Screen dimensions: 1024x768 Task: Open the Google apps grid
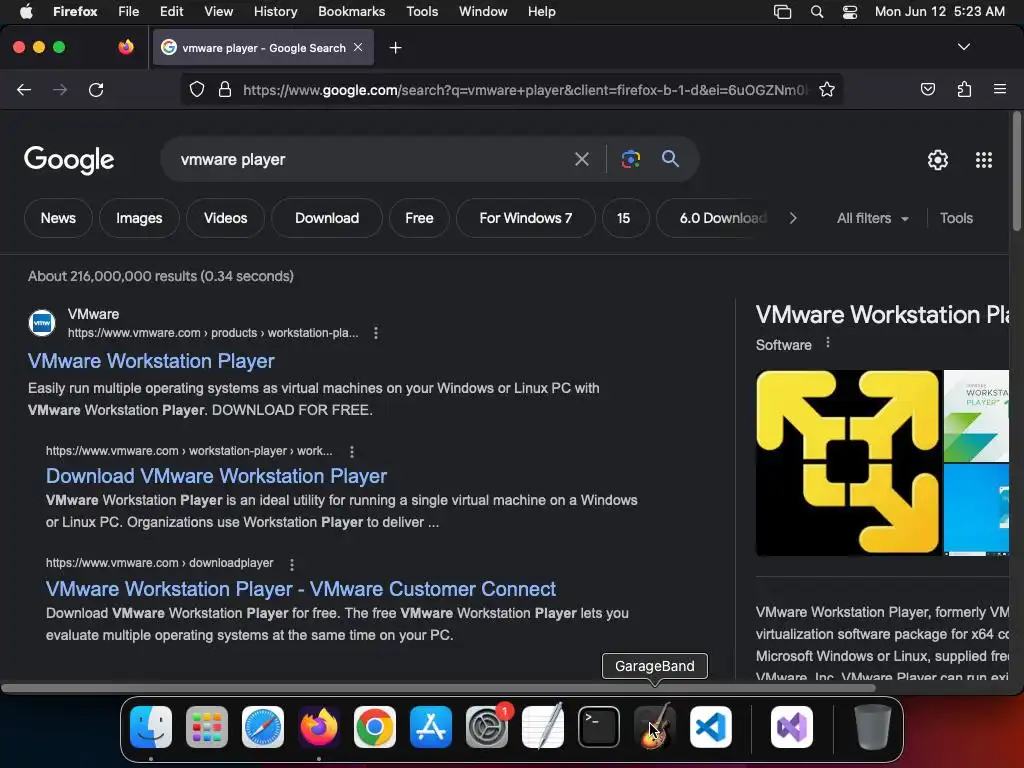tap(984, 160)
